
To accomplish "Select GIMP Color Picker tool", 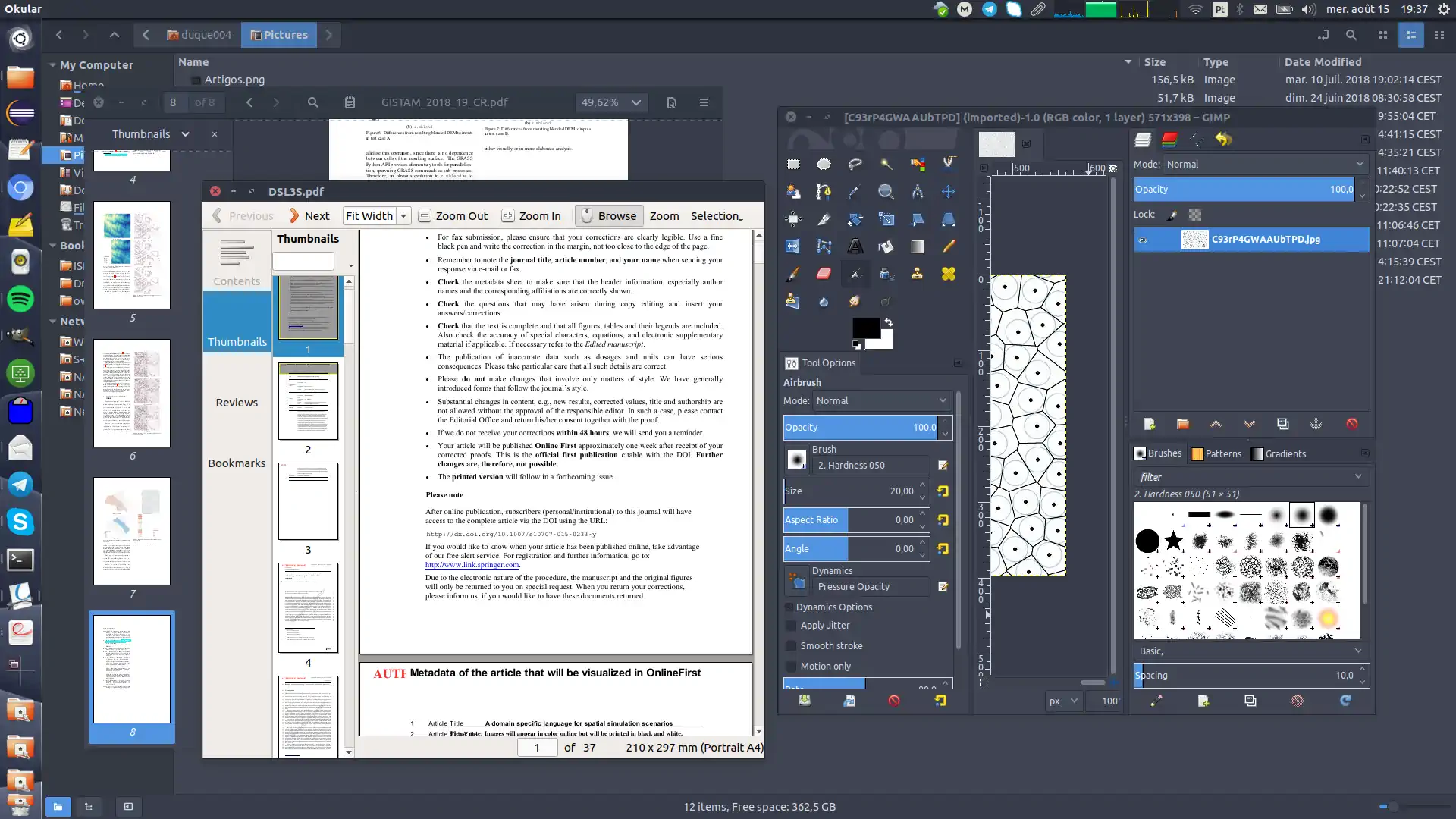I will tap(855, 192).
